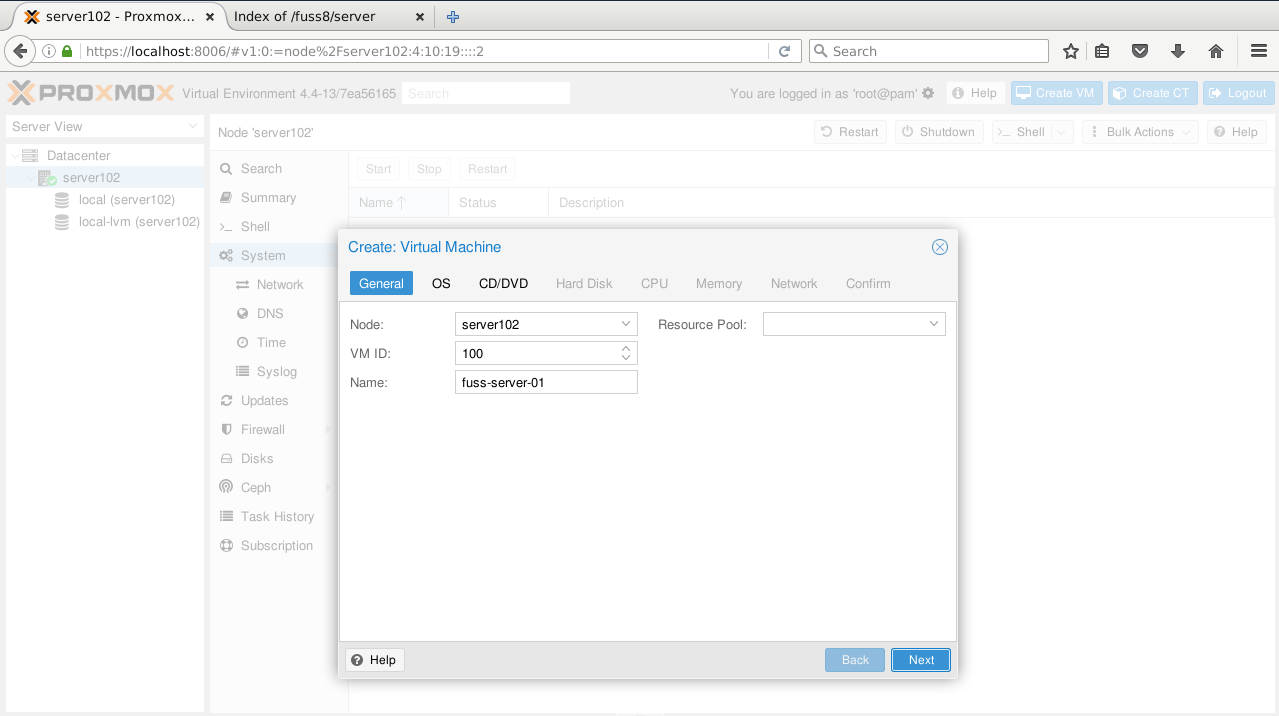Click the browser Search box
The width and height of the screenshot is (1279, 716).
coord(928,51)
